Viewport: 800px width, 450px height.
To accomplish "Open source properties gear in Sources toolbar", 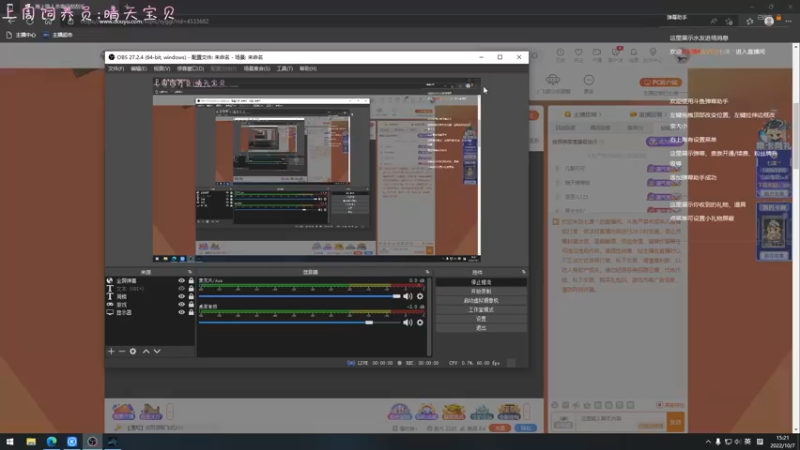I will [x=133, y=351].
